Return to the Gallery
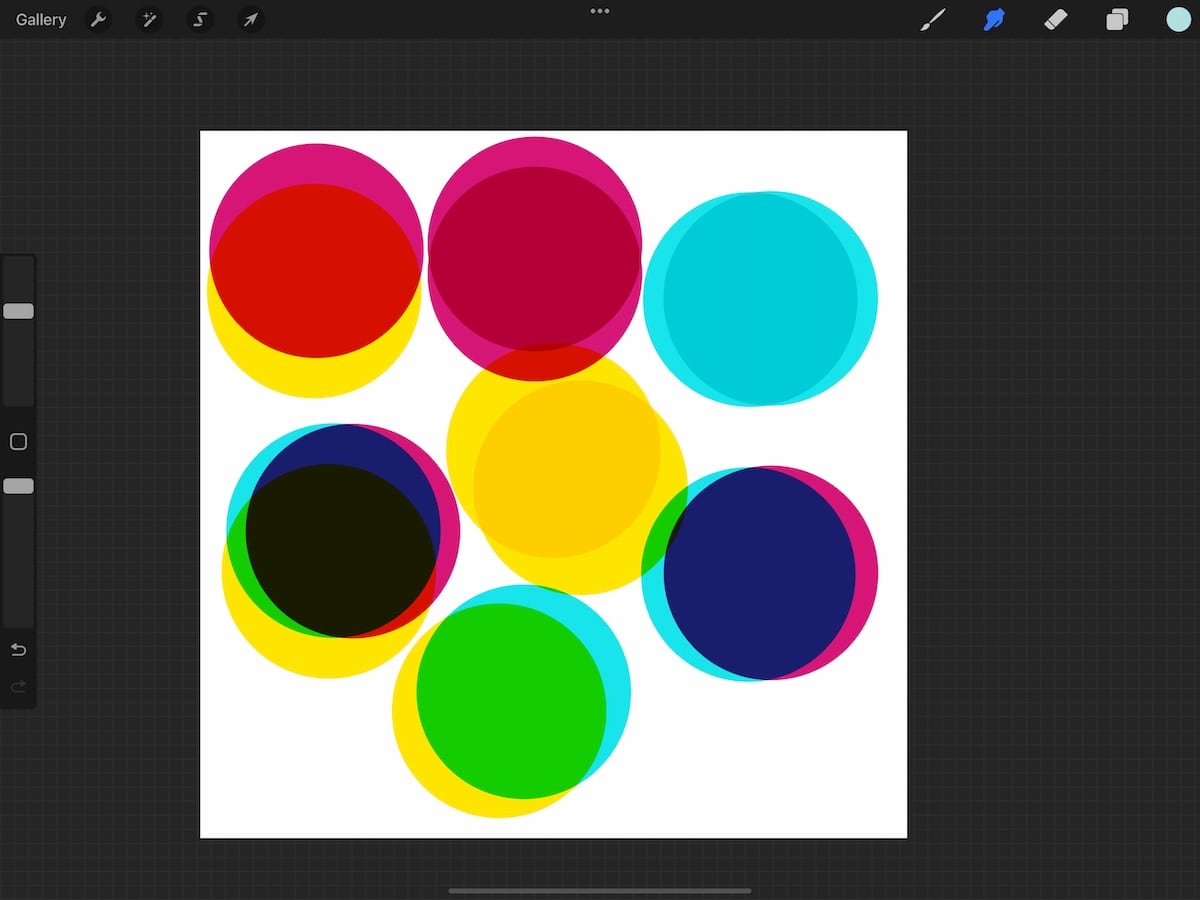Image resolution: width=1200 pixels, height=900 pixels. point(39,19)
